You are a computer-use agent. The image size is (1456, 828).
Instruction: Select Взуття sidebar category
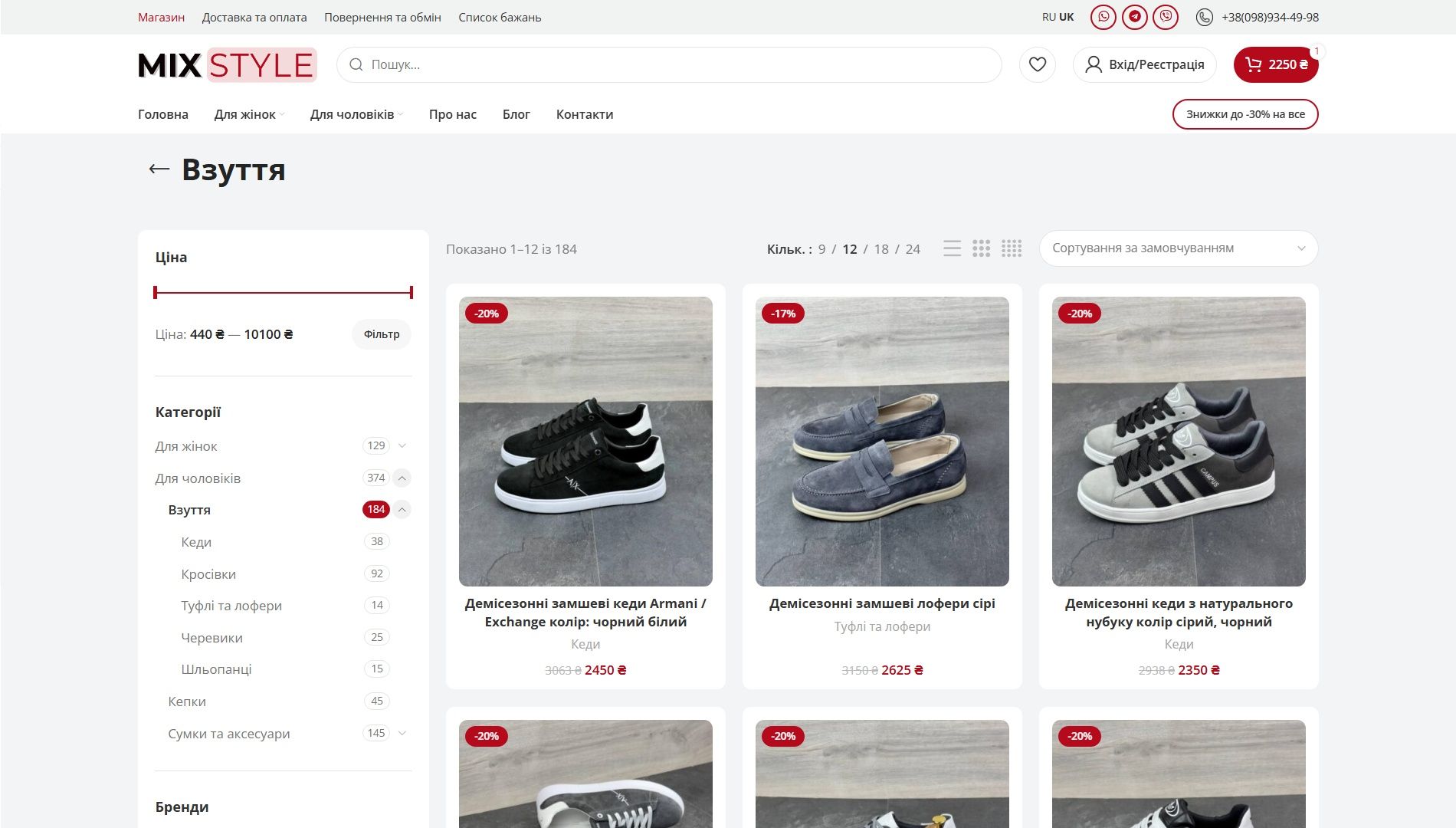point(189,510)
